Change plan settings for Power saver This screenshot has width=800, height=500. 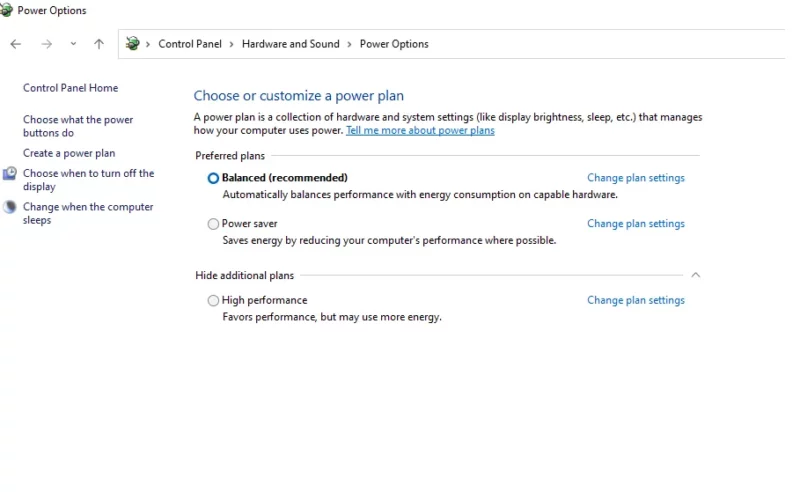(x=636, y=223)
